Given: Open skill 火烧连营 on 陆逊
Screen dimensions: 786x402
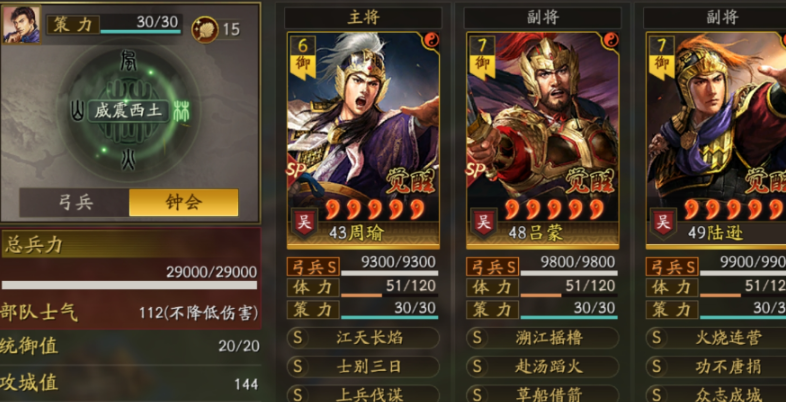Looking at the screenshot, I should (x=717, y=338).
